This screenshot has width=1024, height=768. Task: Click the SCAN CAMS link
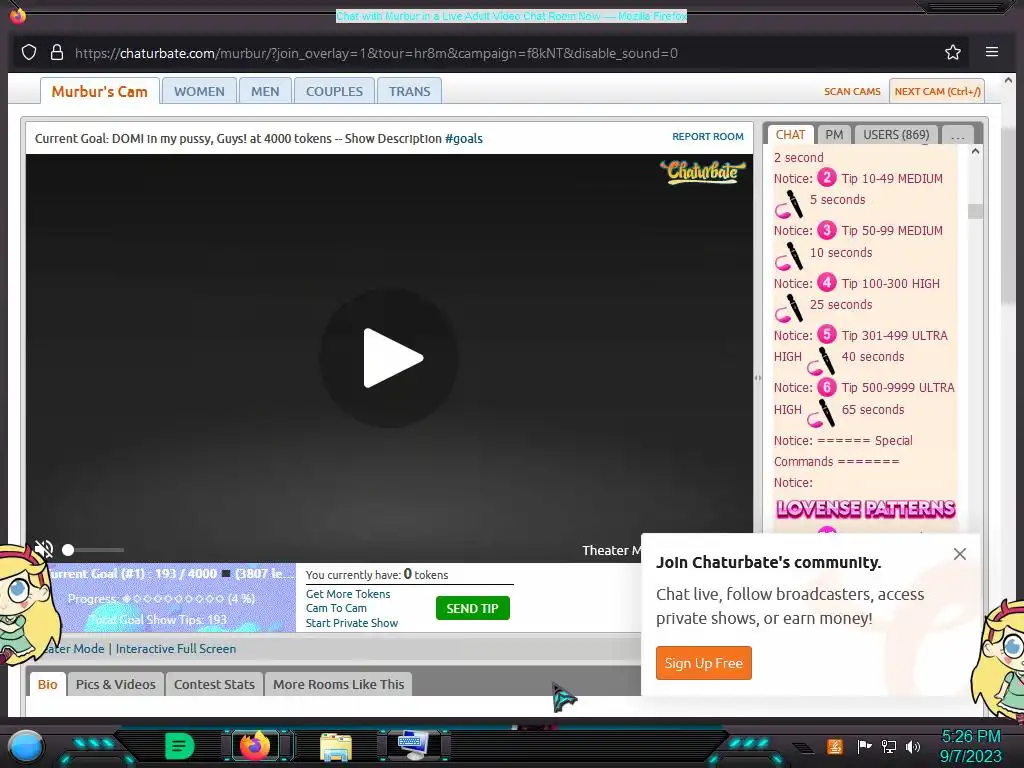coord(852,91)
